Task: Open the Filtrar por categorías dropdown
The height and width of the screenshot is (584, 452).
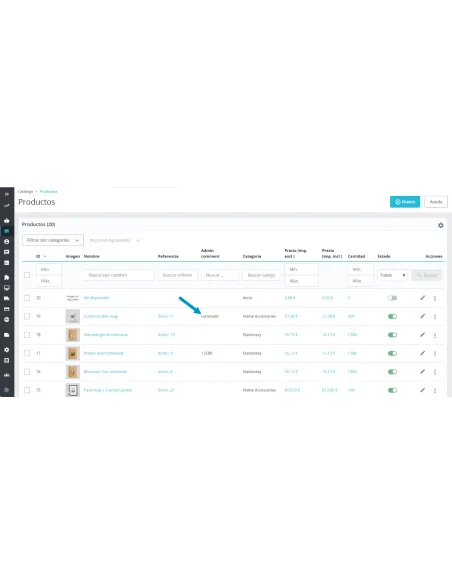Action: coord(53,240)
